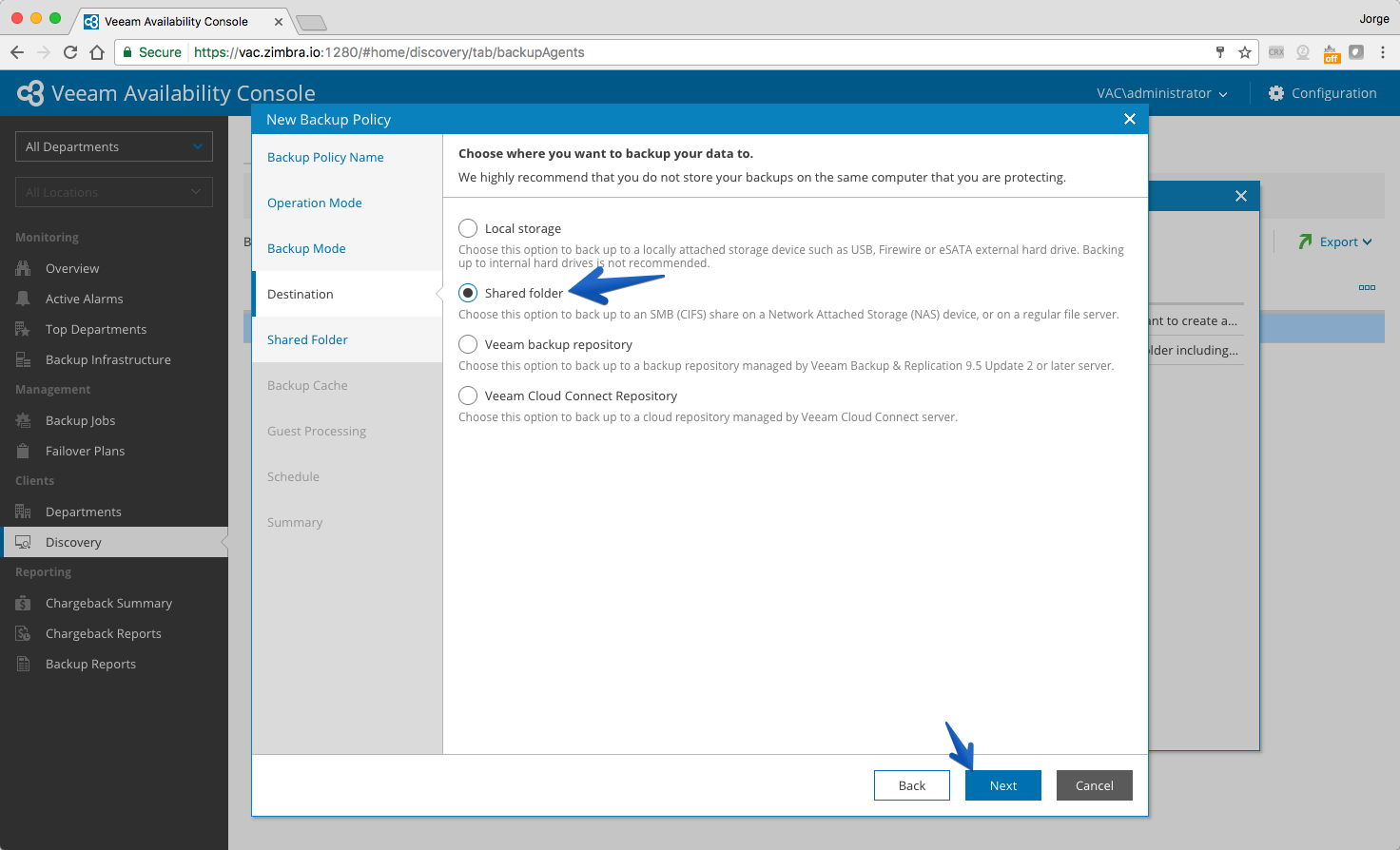Open the Chrome three-dot menu
This screenshot has width=1400, height=850.
point(1383,52)
